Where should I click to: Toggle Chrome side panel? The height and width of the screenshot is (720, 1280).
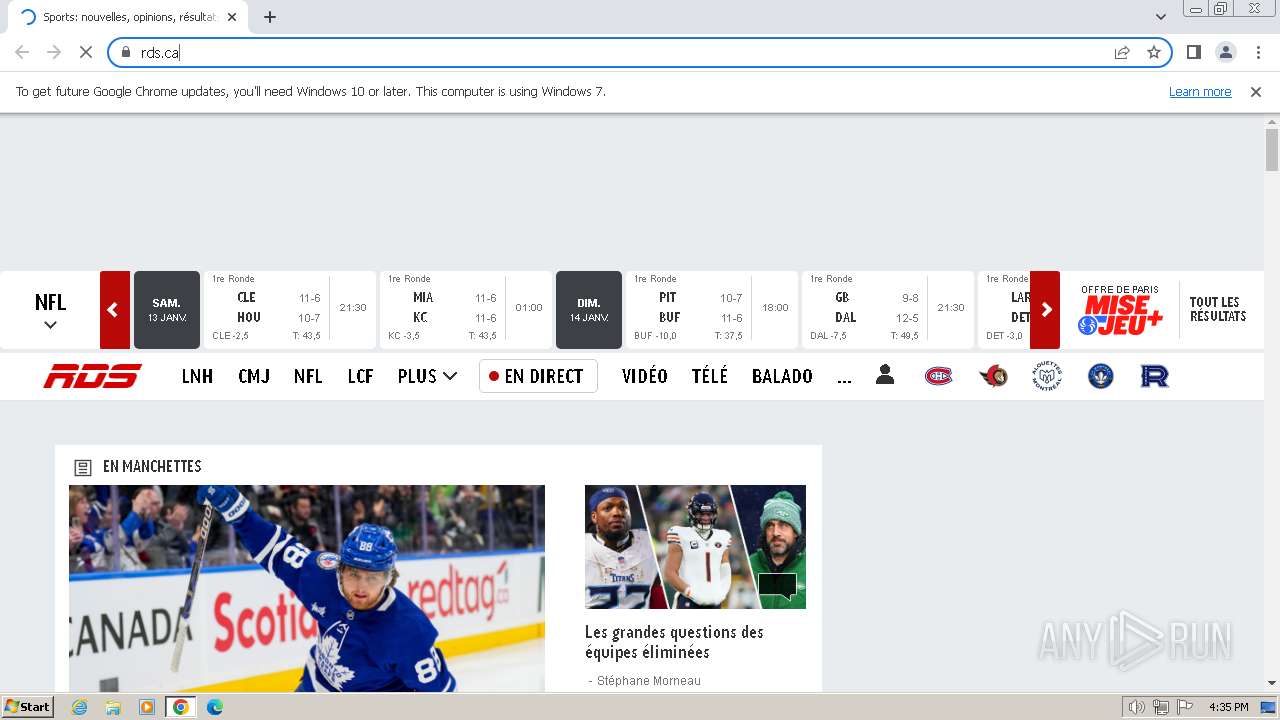1193,52
